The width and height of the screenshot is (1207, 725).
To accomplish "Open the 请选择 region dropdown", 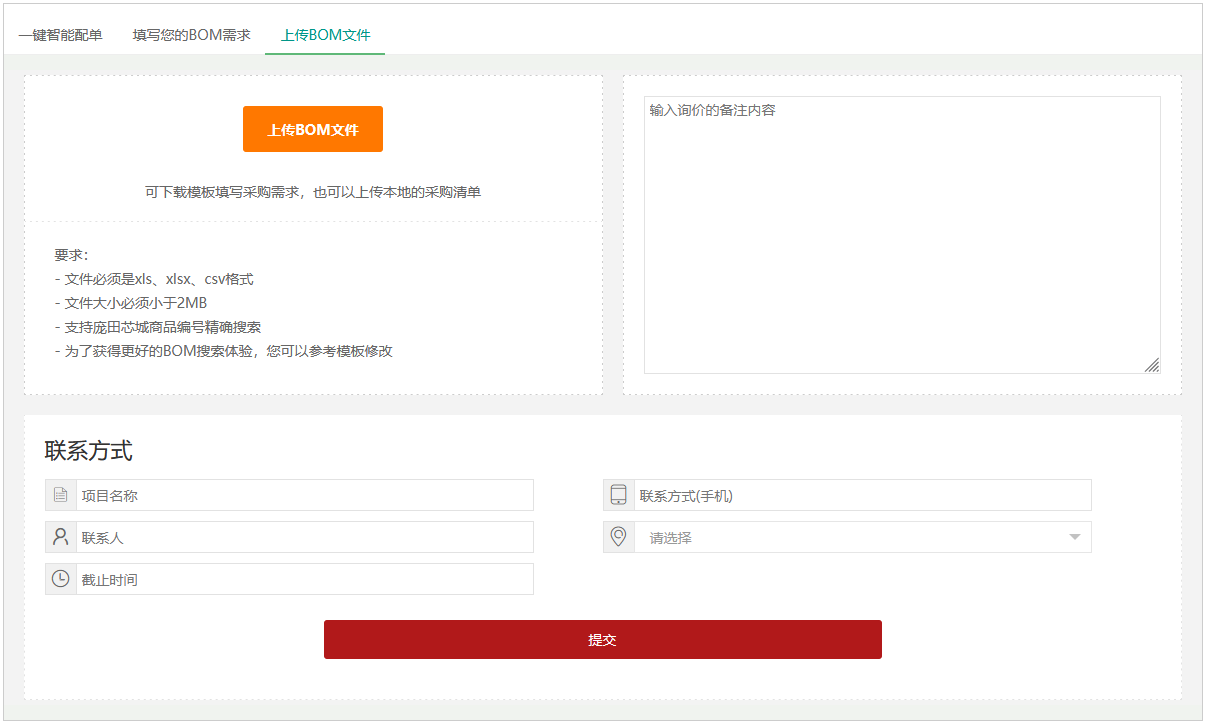I will [x=863, y=537].
